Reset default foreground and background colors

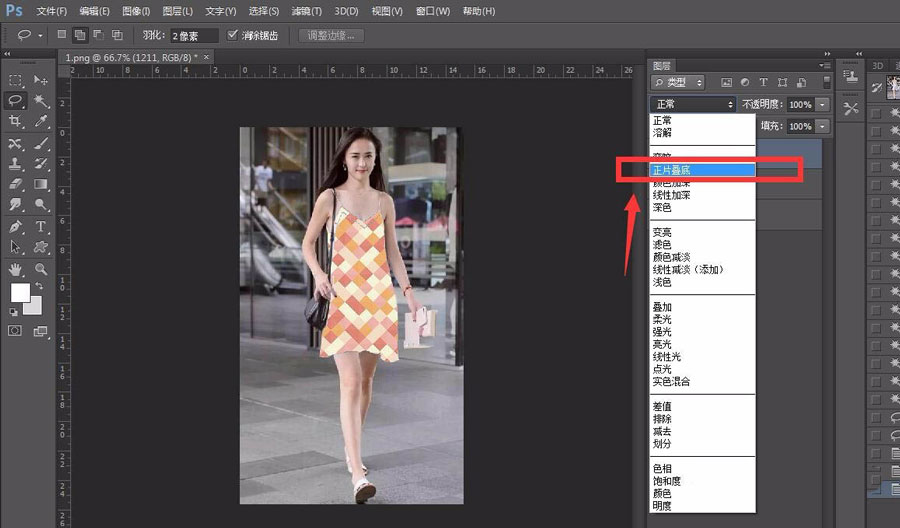tap(13, 312)
